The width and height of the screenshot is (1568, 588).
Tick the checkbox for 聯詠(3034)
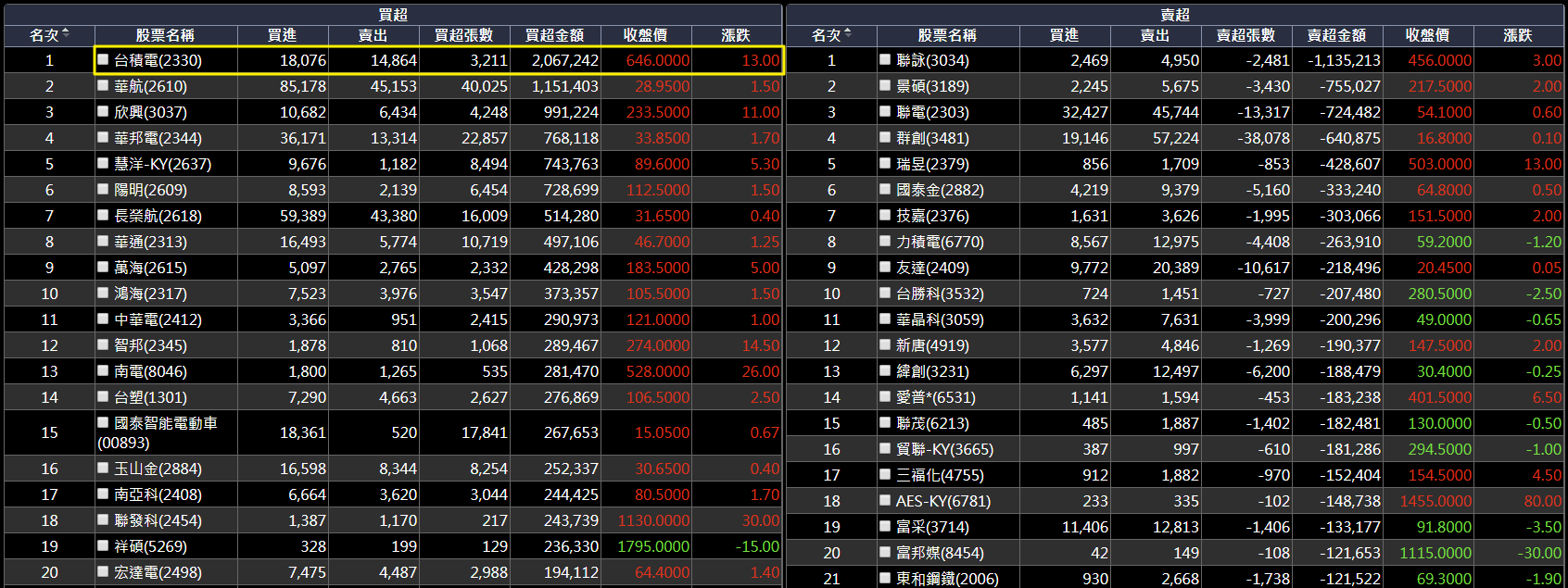coord(885,59)
